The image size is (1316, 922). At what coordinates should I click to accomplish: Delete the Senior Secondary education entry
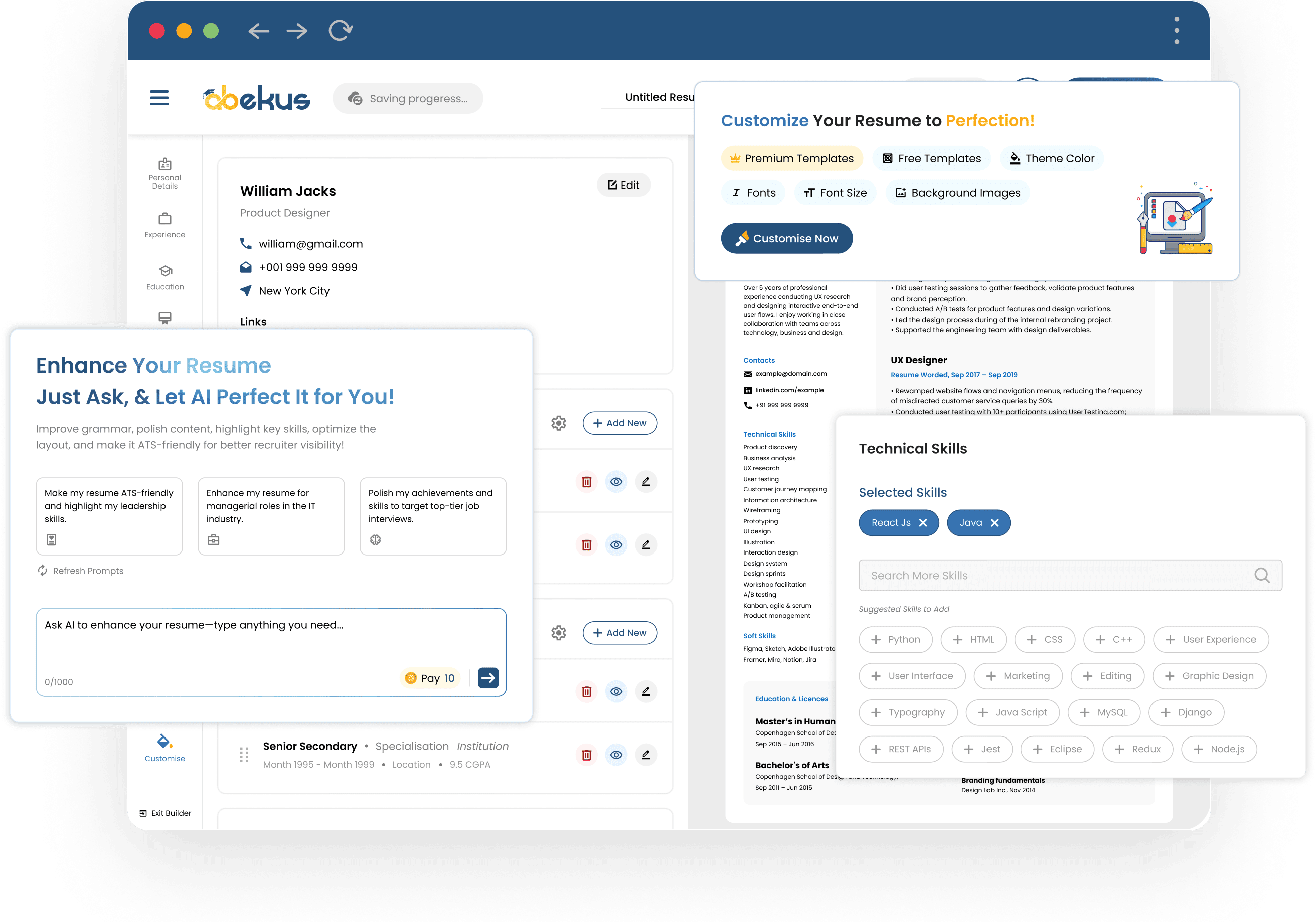[586, 755]
